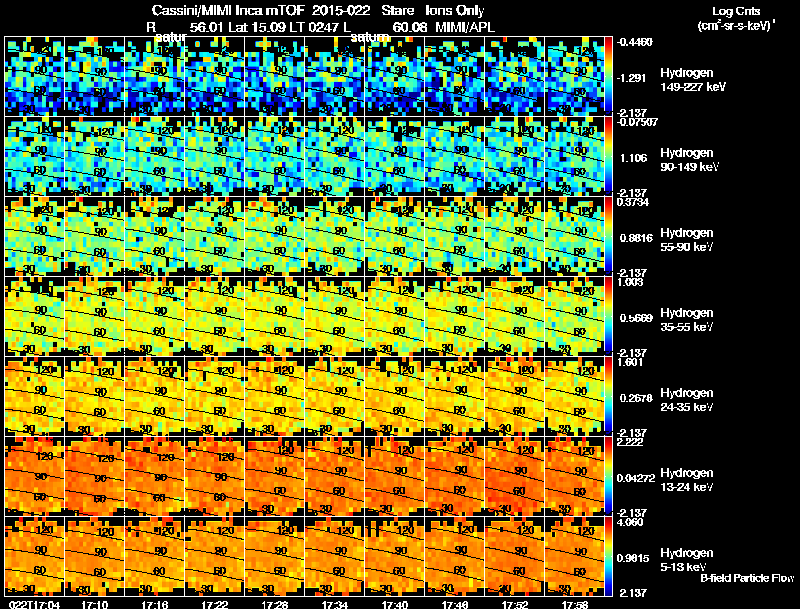Click the "0.8816" color scale value
Image resolution: width=800 pixels, height=609 pixels.
point(636,238)
